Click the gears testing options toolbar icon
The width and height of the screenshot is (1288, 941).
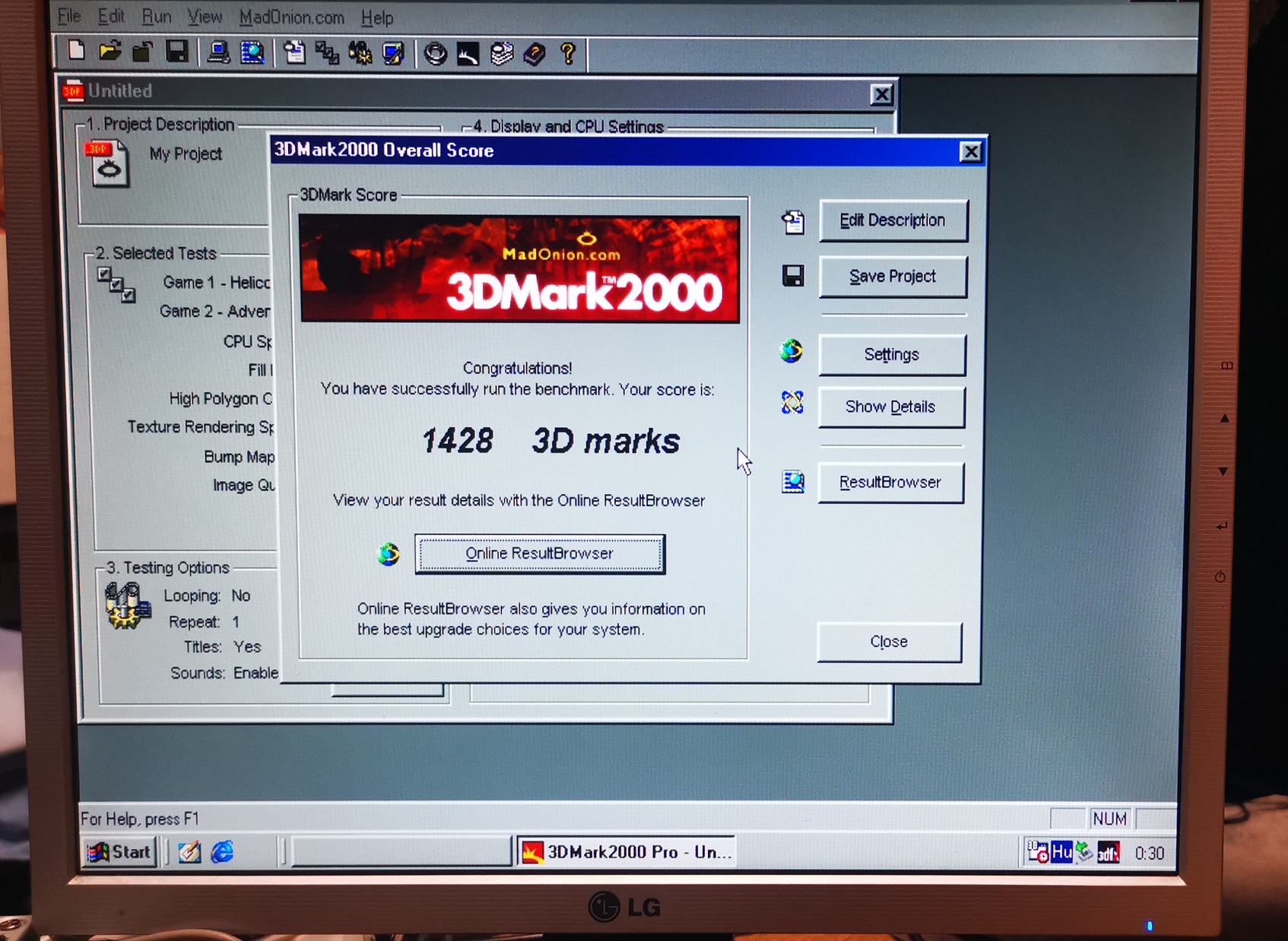360,53
